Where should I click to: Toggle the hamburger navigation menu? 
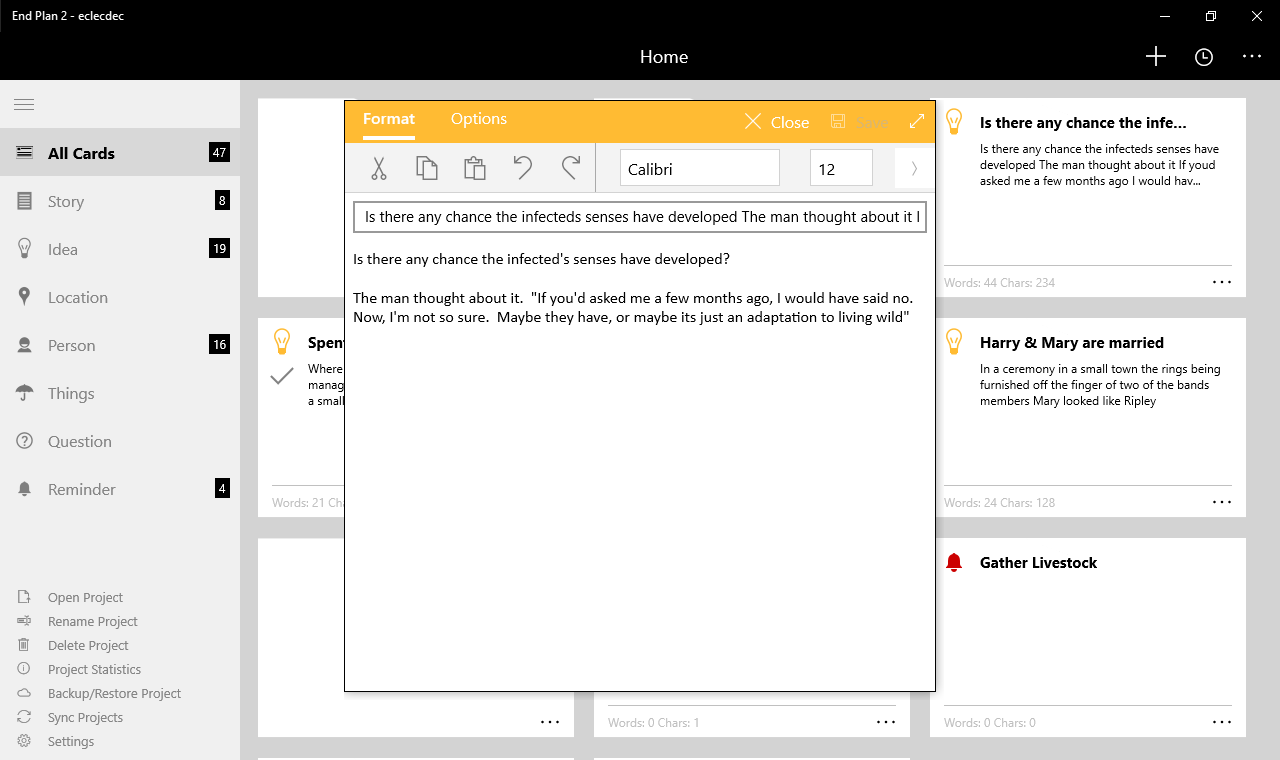pyautogui.click(x=24, y=105)
